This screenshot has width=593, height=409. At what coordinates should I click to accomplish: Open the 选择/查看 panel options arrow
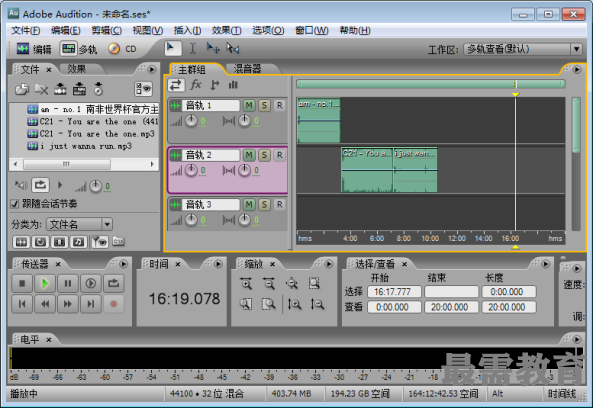click(545, 264)
